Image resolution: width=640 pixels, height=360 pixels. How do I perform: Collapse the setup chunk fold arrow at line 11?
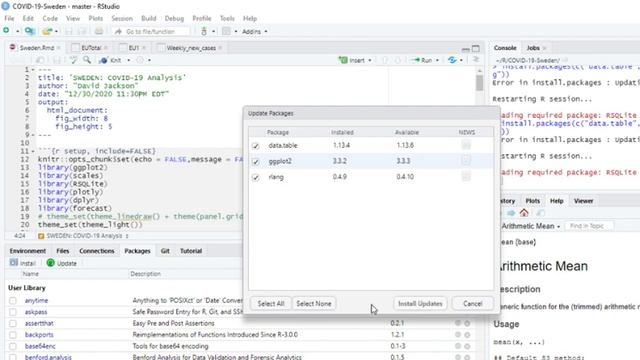pyautogui.click(x=33, y=151)
